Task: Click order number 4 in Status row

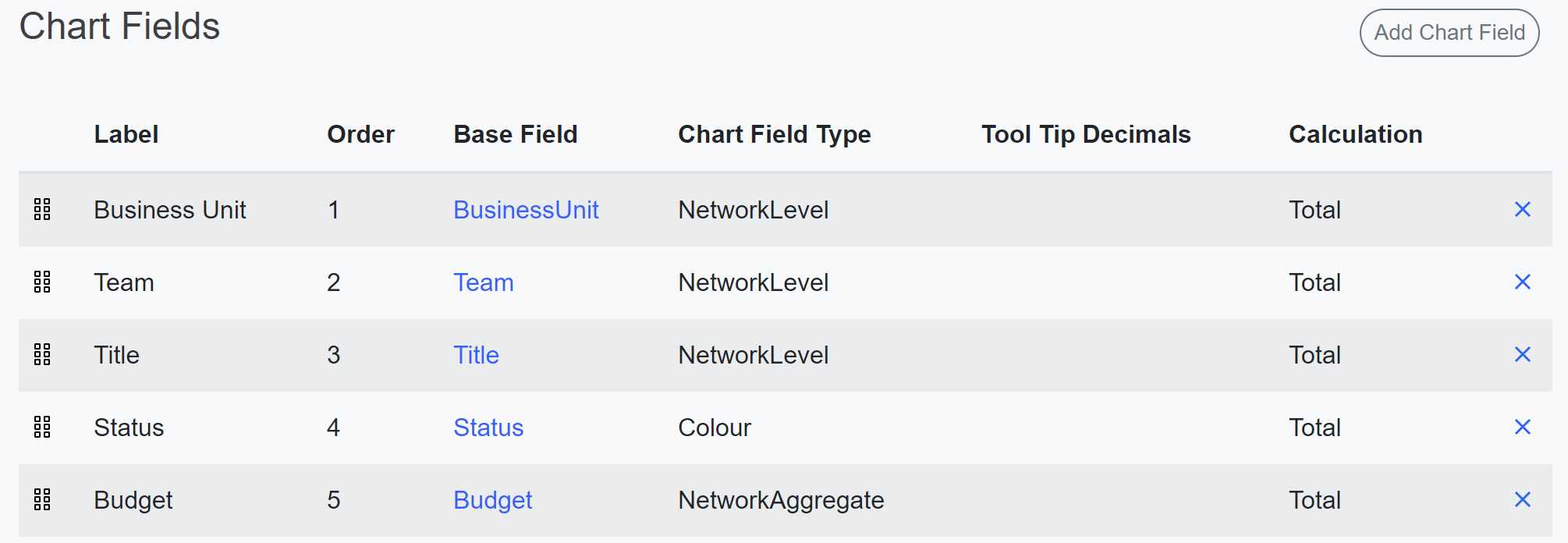Action: tap(334, 428)
